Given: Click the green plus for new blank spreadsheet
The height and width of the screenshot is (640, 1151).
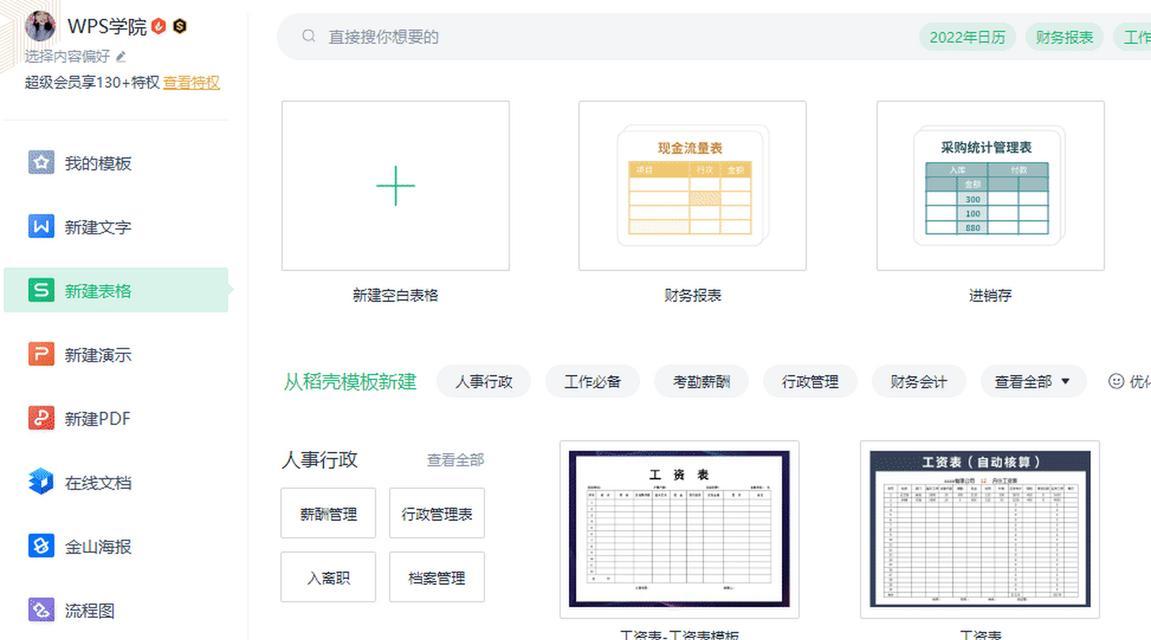Looking at the screenshot, I should pyautogui.click(x=396, y=186).
